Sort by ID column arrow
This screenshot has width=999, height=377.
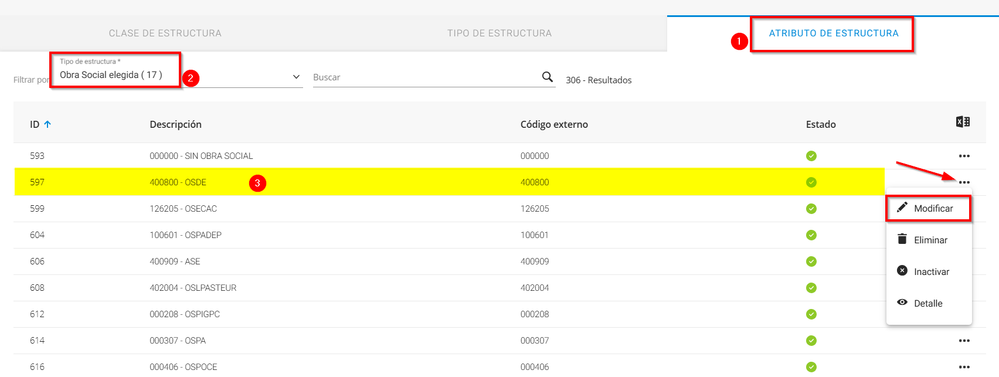[47, 125]
